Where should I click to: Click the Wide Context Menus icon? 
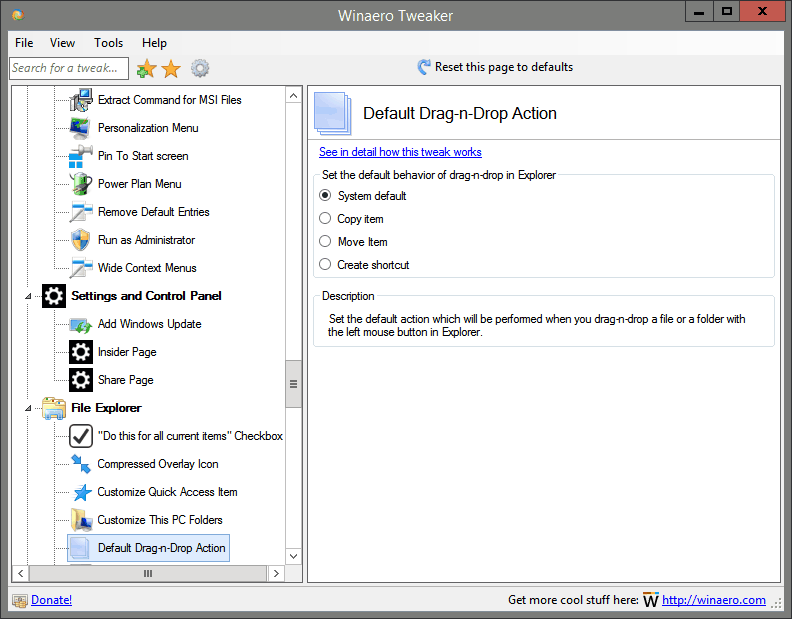click(x=81, y=268)
